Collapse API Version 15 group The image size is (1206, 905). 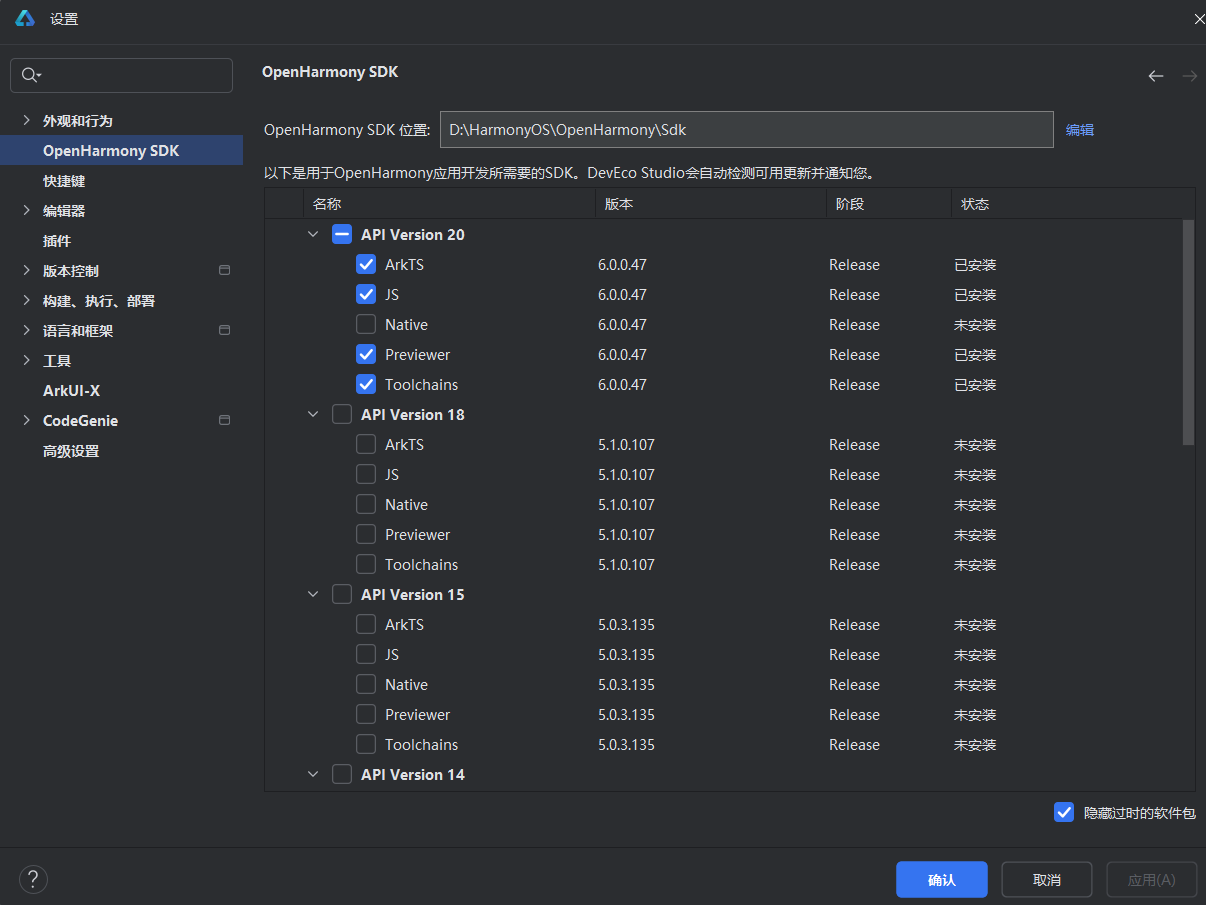click(x=313, y=594)
